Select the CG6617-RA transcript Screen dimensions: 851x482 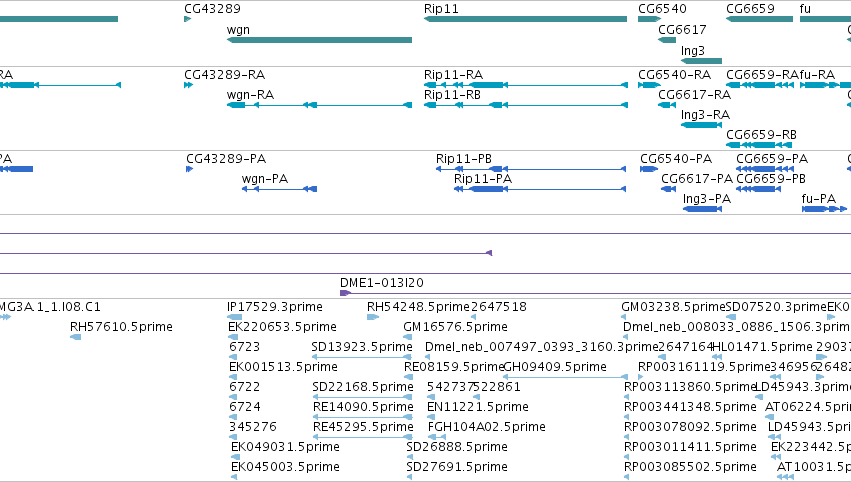pos(667,105)
